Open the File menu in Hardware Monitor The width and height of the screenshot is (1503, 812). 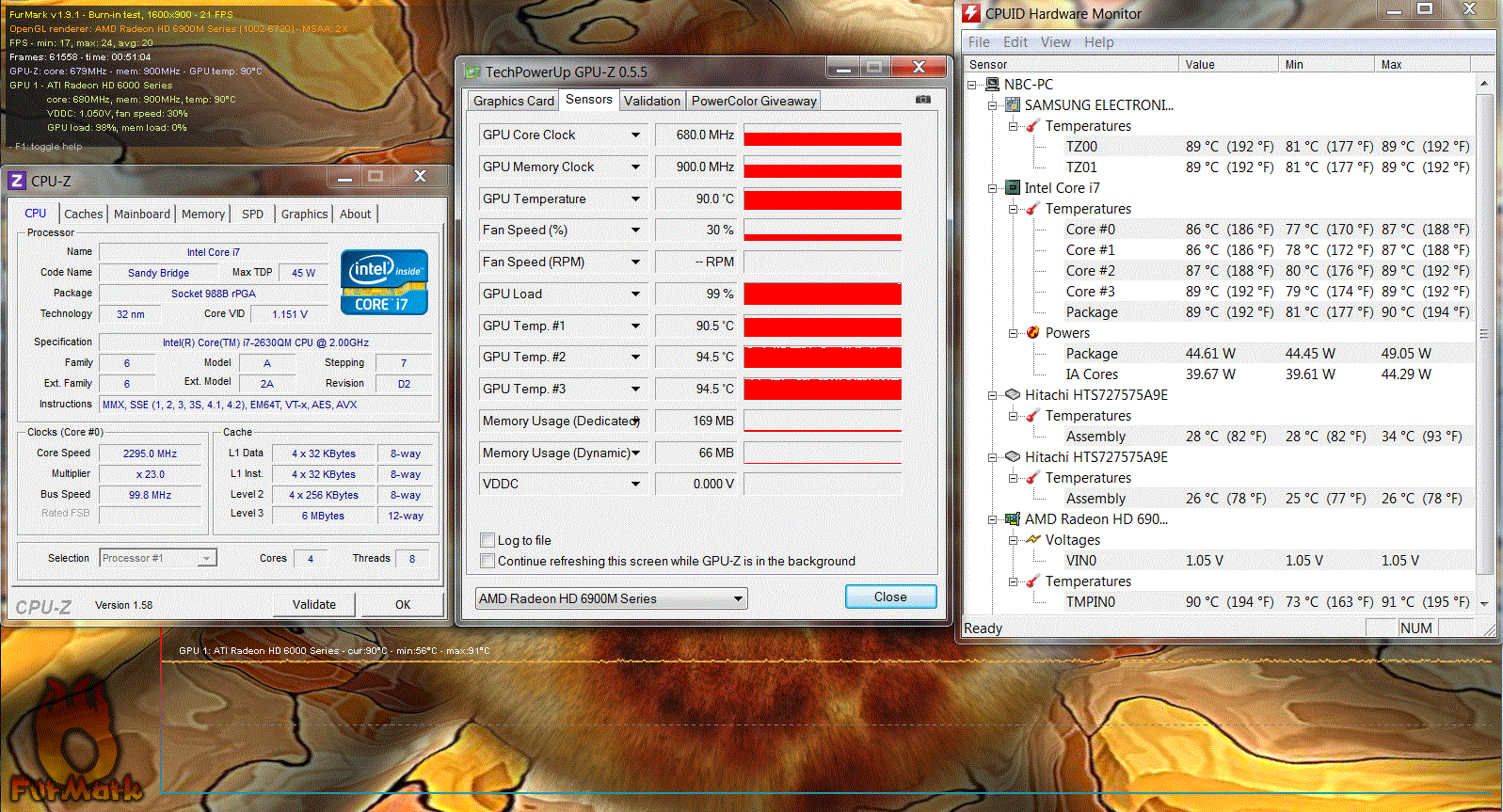coord(979,42)
